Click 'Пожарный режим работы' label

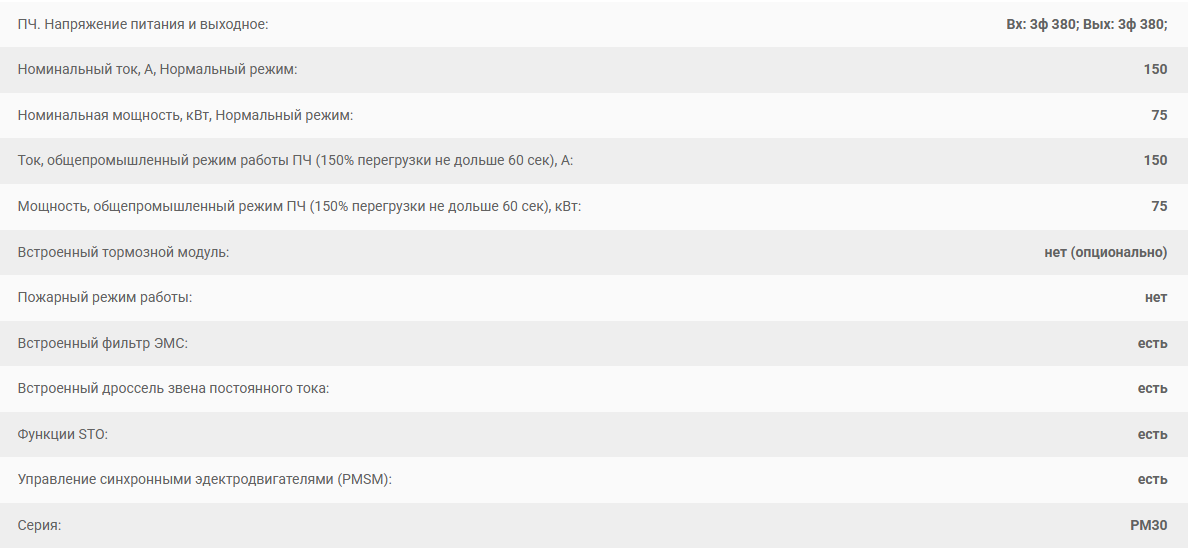pyautogui.click(x=105, y=298)
